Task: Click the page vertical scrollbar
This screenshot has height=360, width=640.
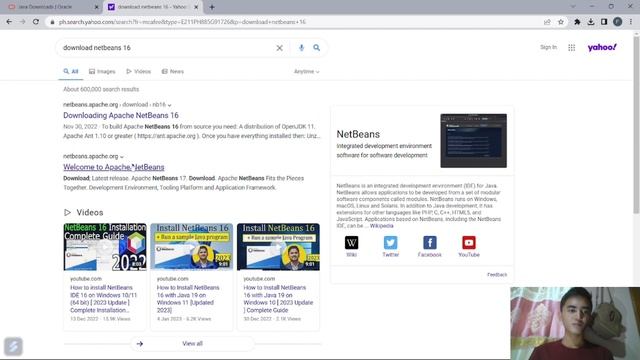Action: [x=636, y=124]
